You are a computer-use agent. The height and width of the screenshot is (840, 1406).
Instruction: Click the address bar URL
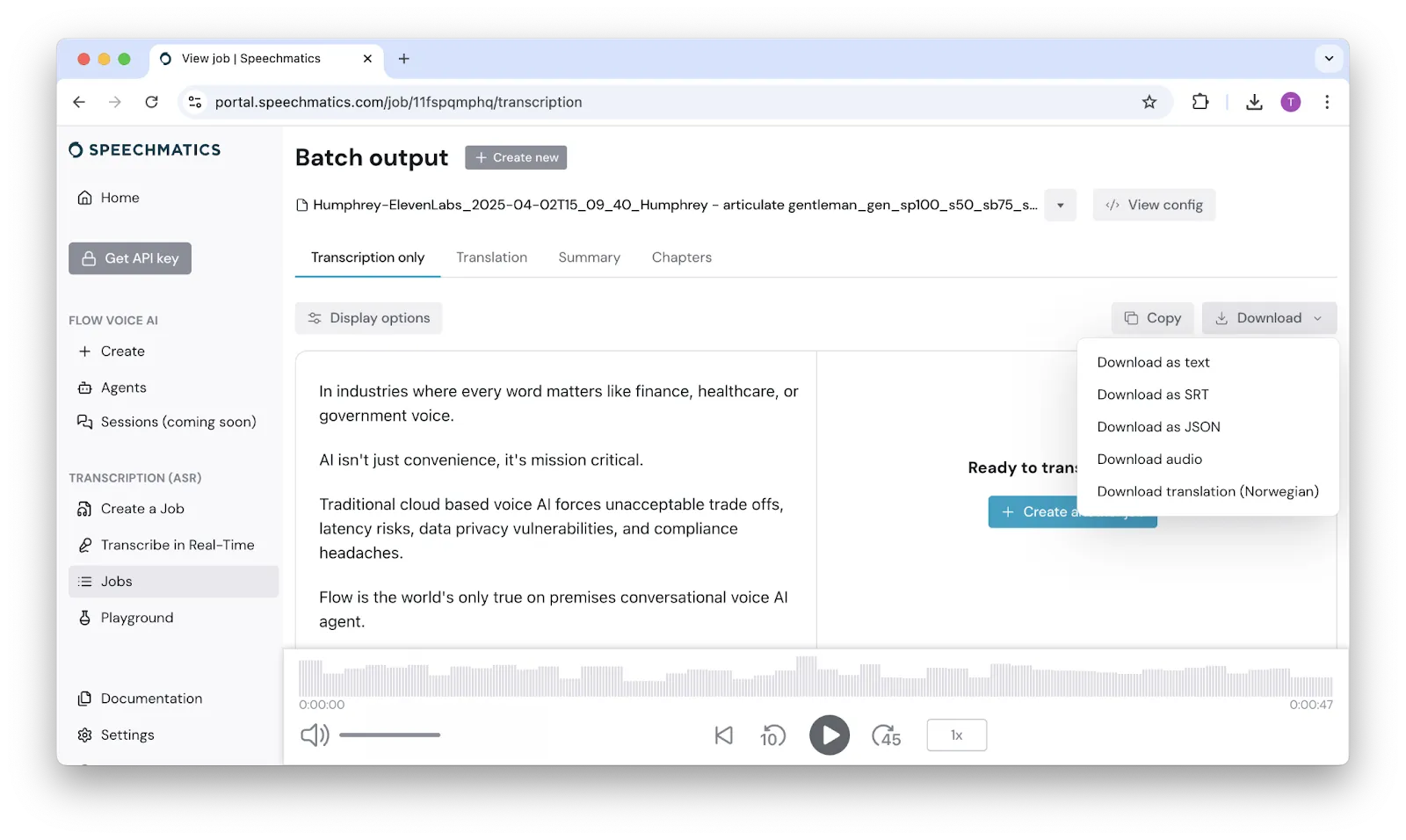(x=398, y=102)
